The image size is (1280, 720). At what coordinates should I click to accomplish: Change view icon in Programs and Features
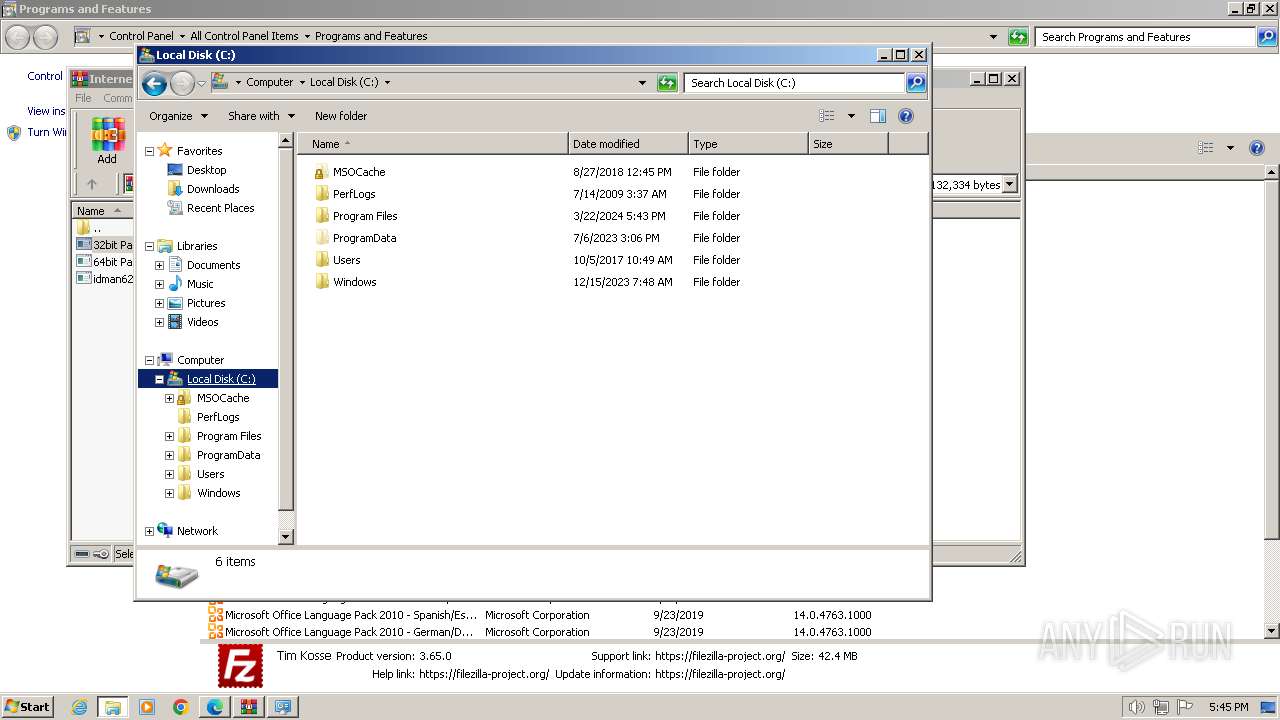(x=1206, y=148)
